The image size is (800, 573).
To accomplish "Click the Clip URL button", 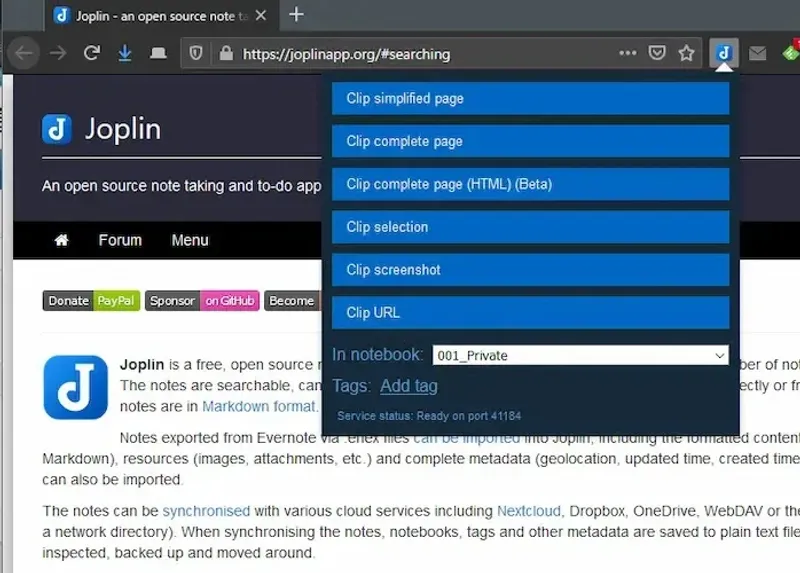I will pos(530,313).
